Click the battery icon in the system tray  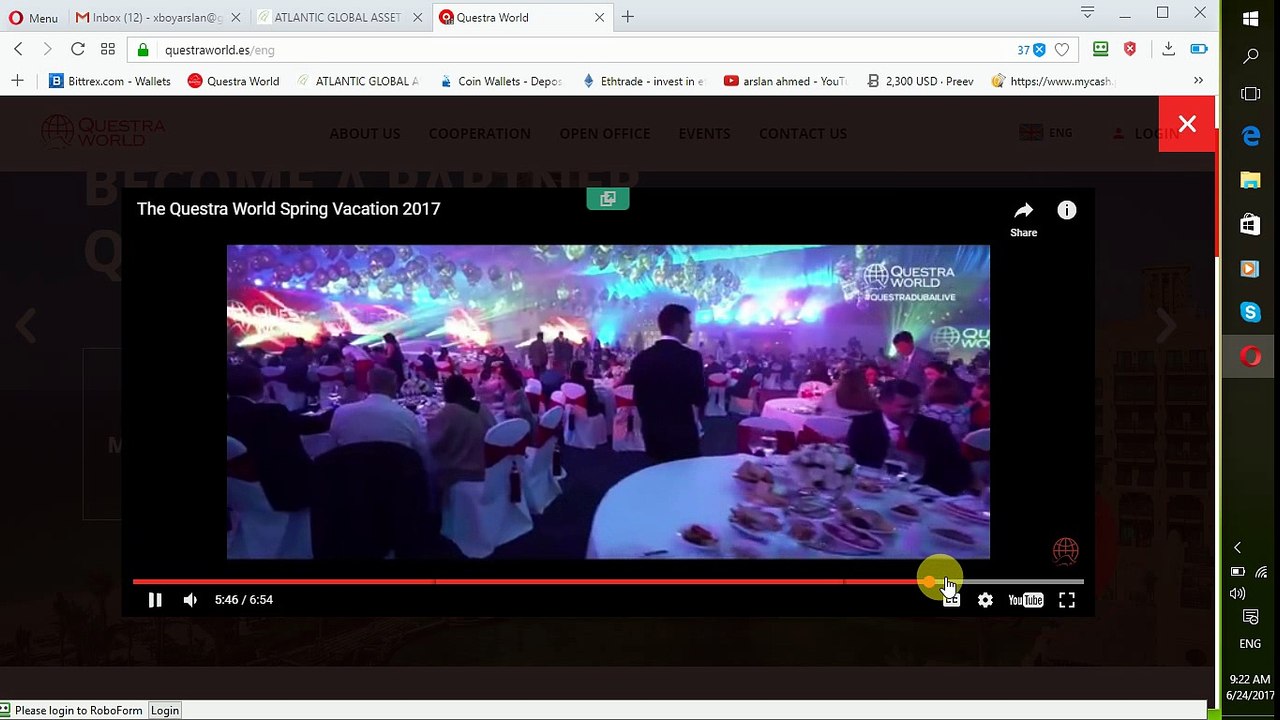click(1237, 572)
